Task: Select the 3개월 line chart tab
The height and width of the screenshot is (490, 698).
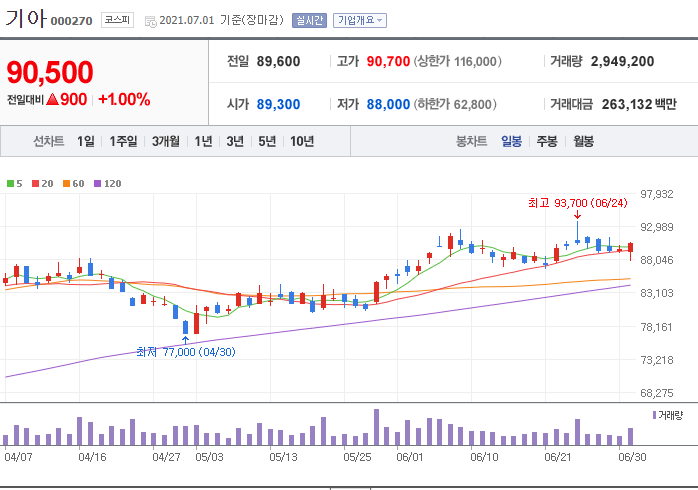Action: tap(166, 142)
